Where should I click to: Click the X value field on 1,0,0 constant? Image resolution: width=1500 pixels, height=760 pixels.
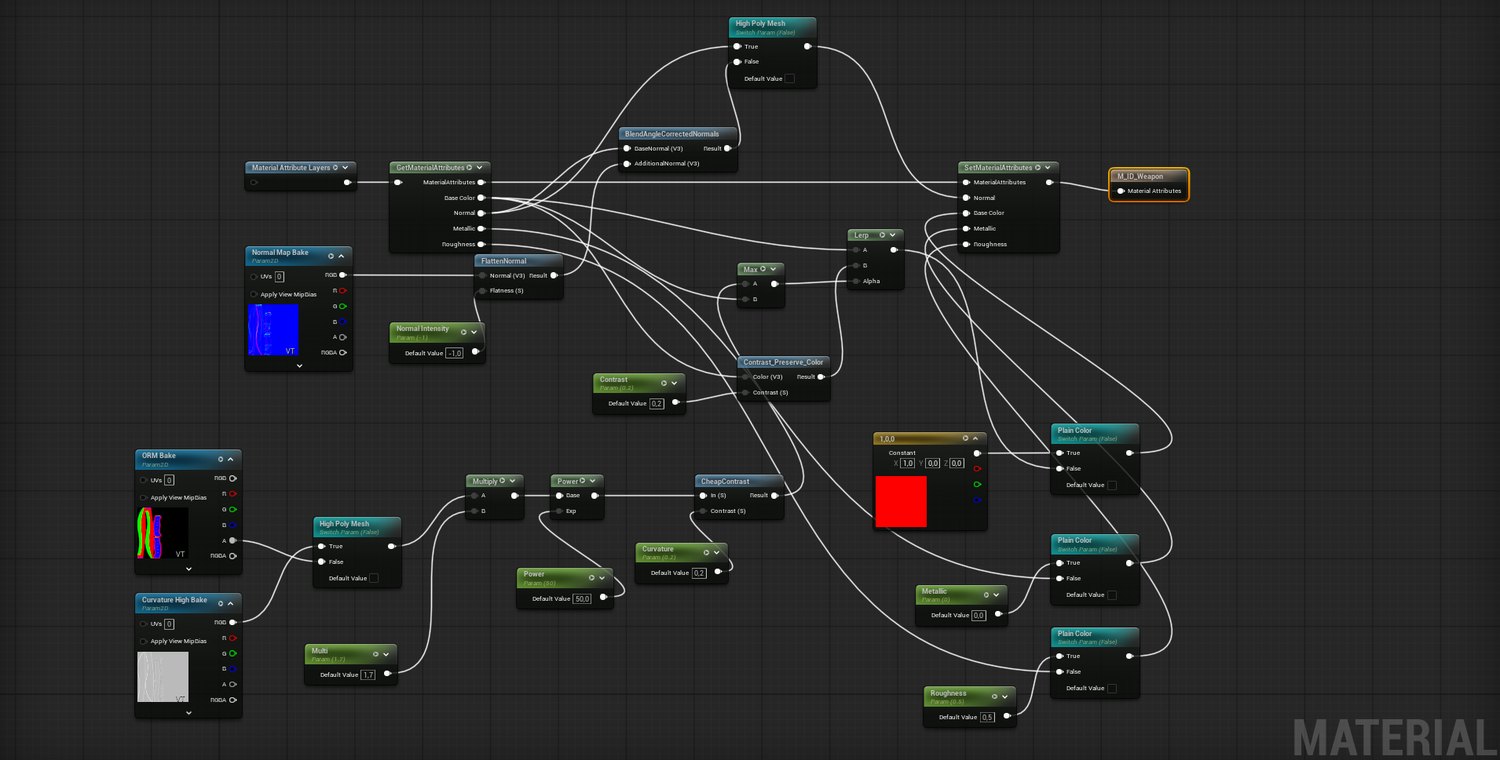(x=908, y=463)
